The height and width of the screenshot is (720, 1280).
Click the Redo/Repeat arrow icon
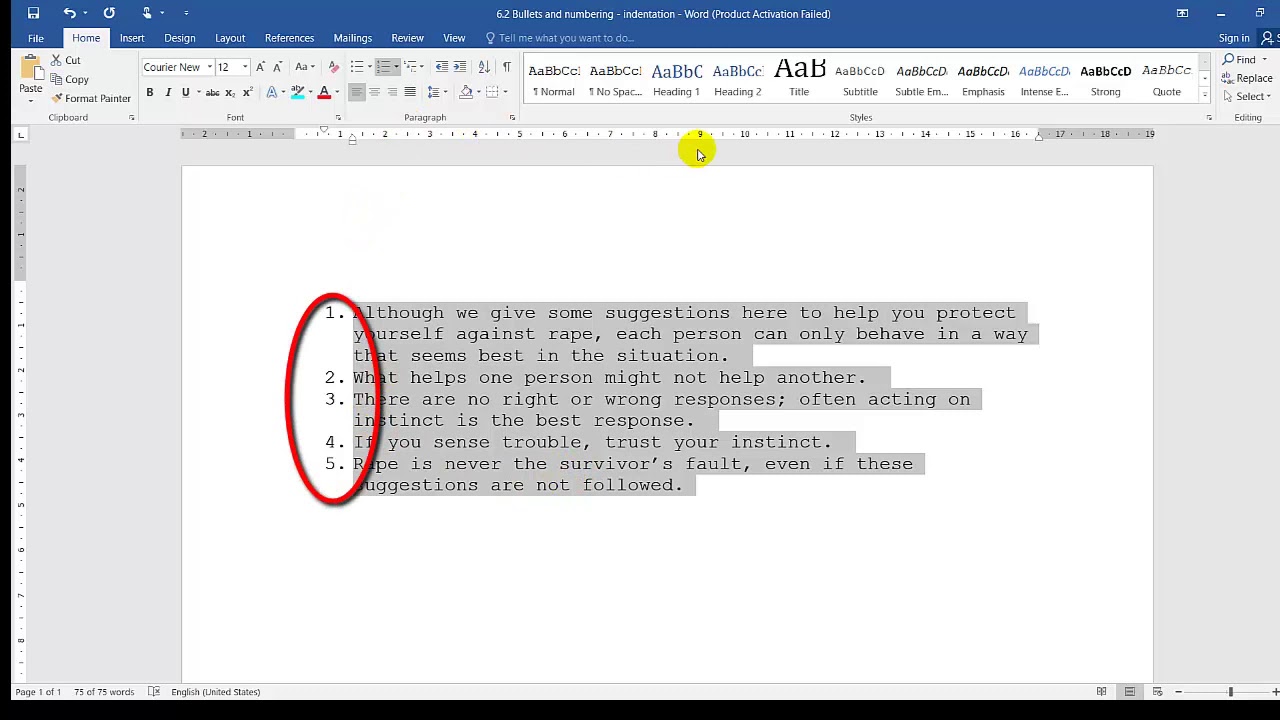tap(109, 13)
